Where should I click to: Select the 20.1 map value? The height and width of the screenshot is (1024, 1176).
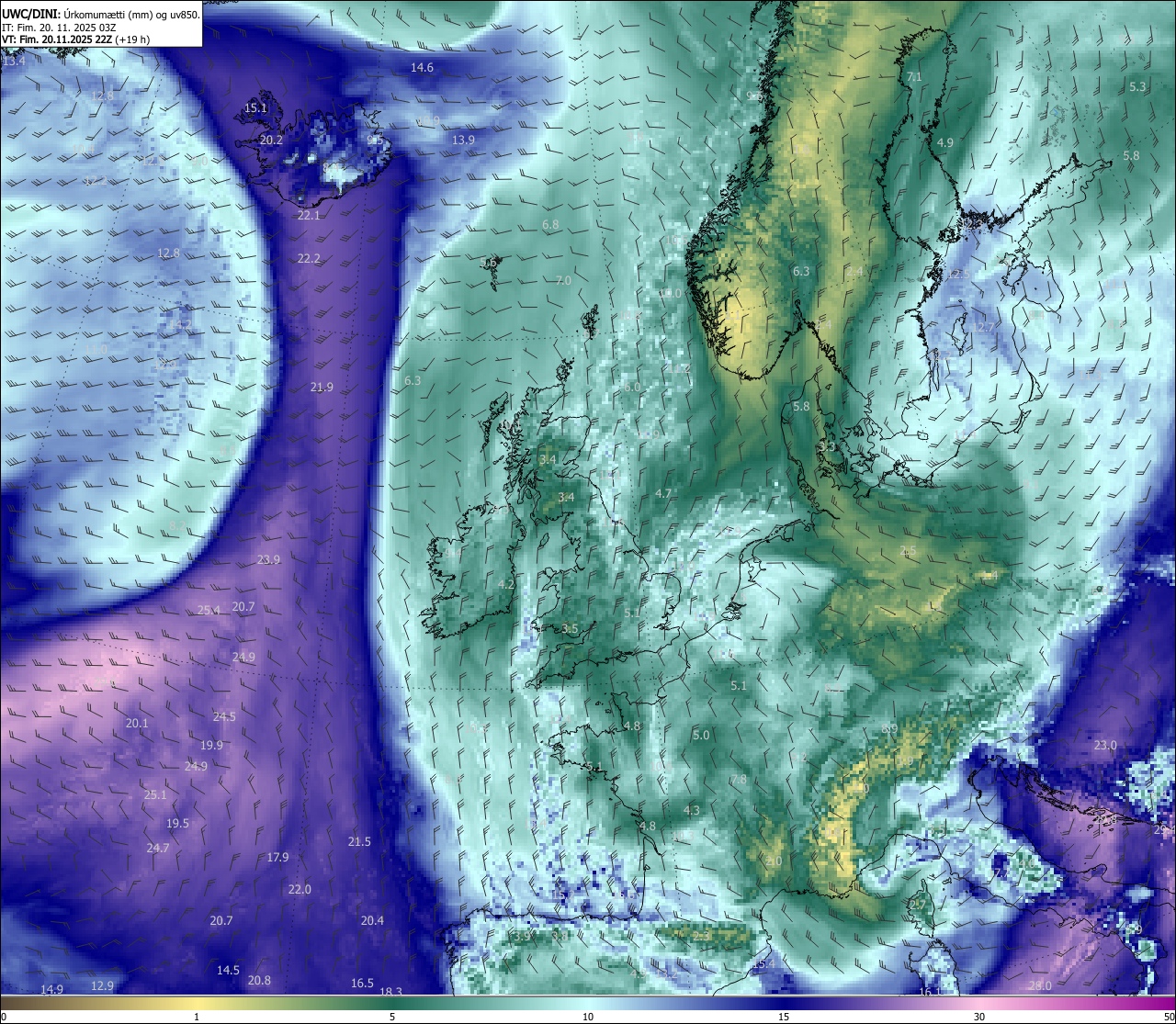click(x=137, y=724)
